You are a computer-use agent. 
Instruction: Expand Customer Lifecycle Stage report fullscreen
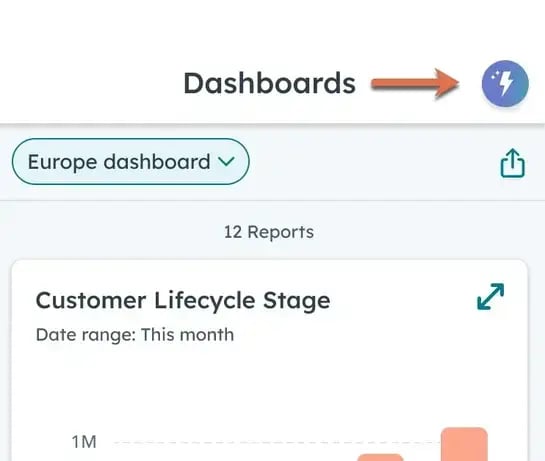(490, 296)
